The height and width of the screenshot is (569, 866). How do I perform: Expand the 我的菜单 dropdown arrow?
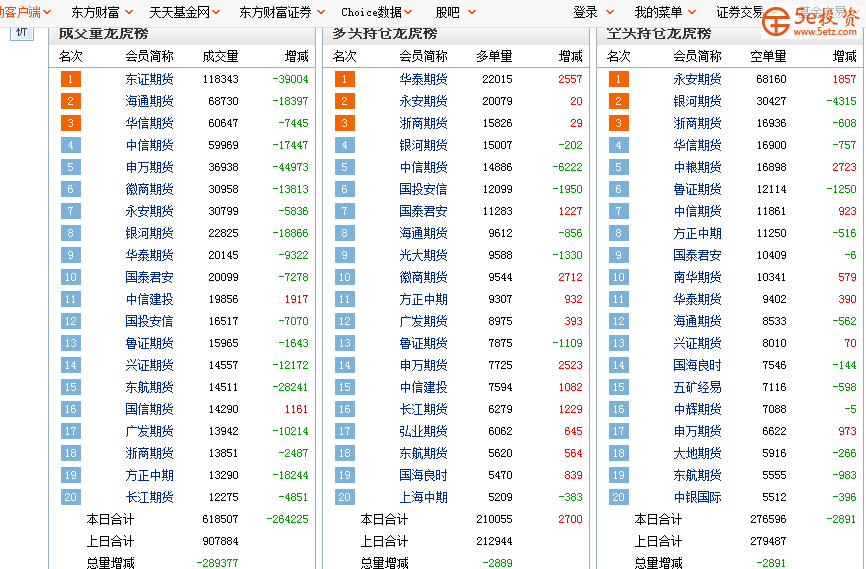[x=692, y=12]
